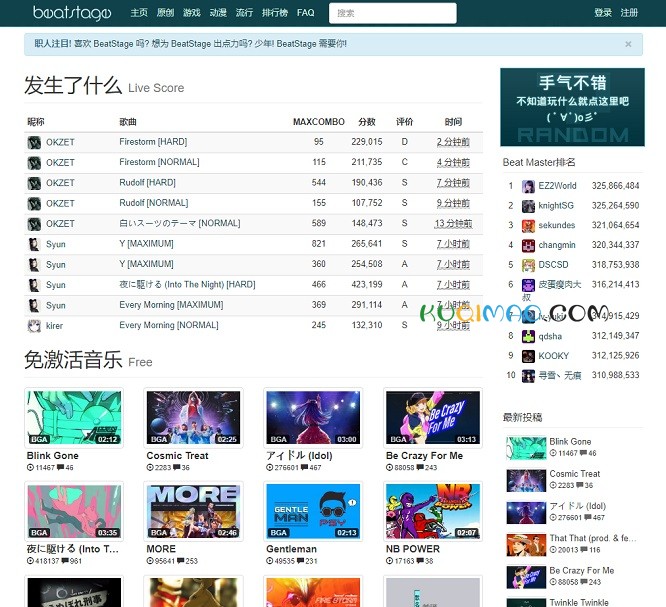666x607 pixels.
Task: Open Firestorm [HARD] song link
Action: [x=153, y=141]
